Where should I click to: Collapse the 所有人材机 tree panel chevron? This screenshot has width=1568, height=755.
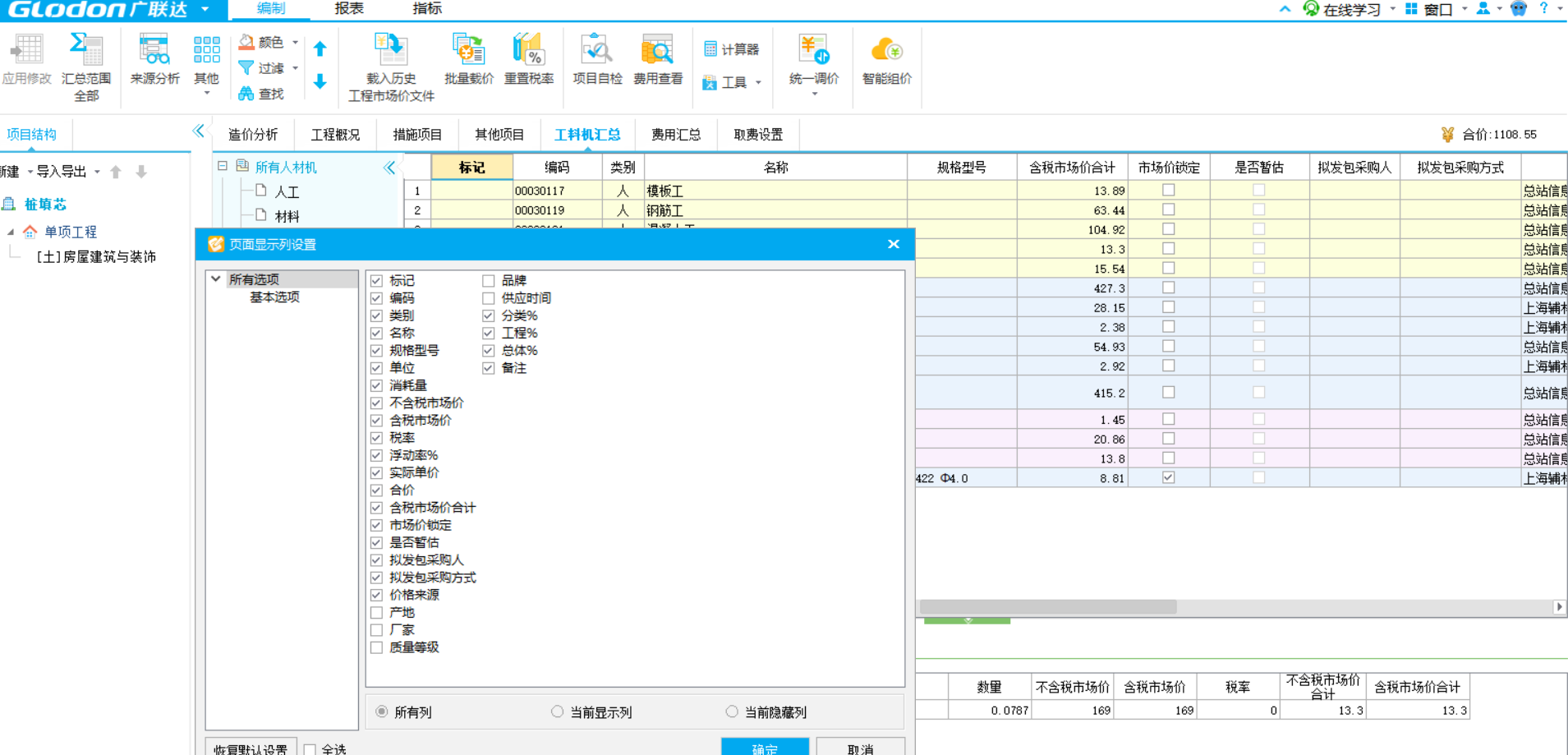point(390,168)
